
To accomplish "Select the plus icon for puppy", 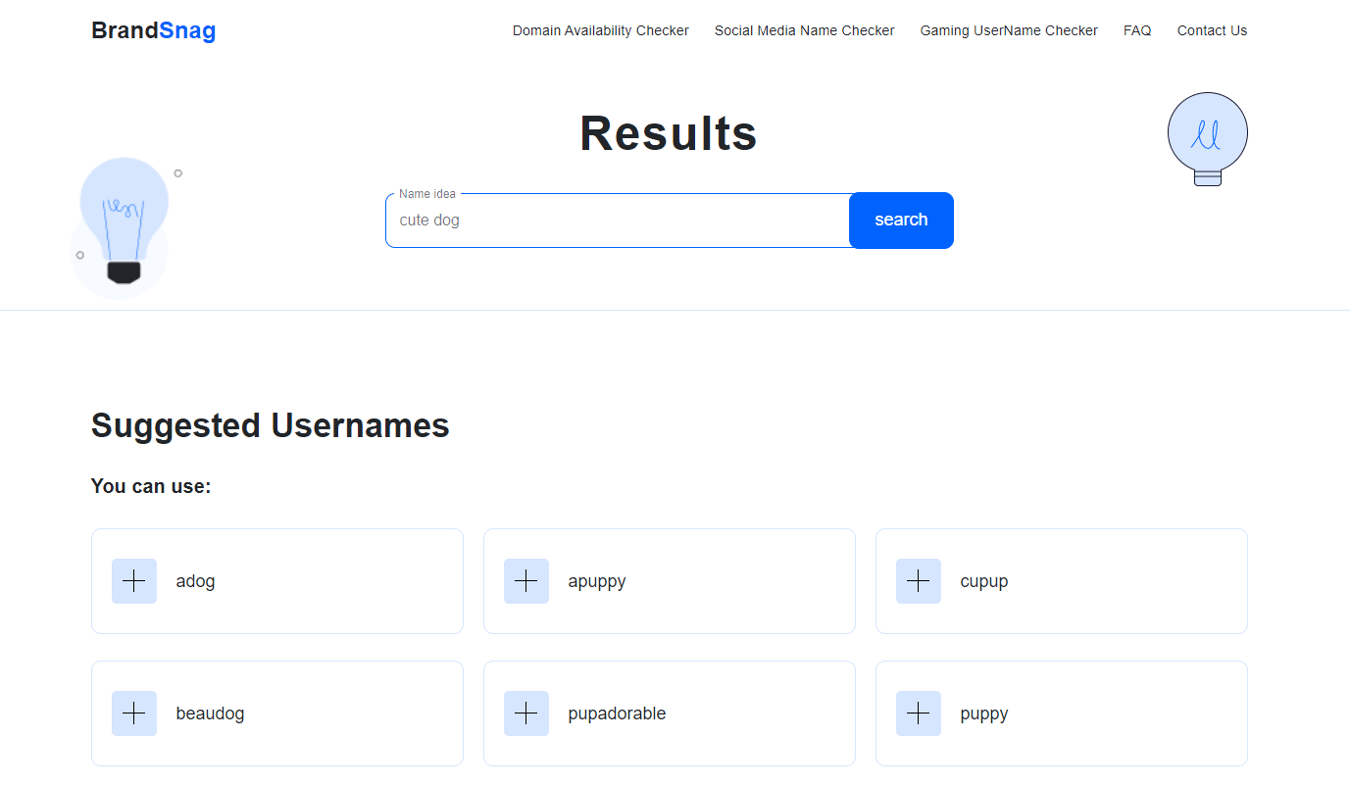I will (917, 713).
